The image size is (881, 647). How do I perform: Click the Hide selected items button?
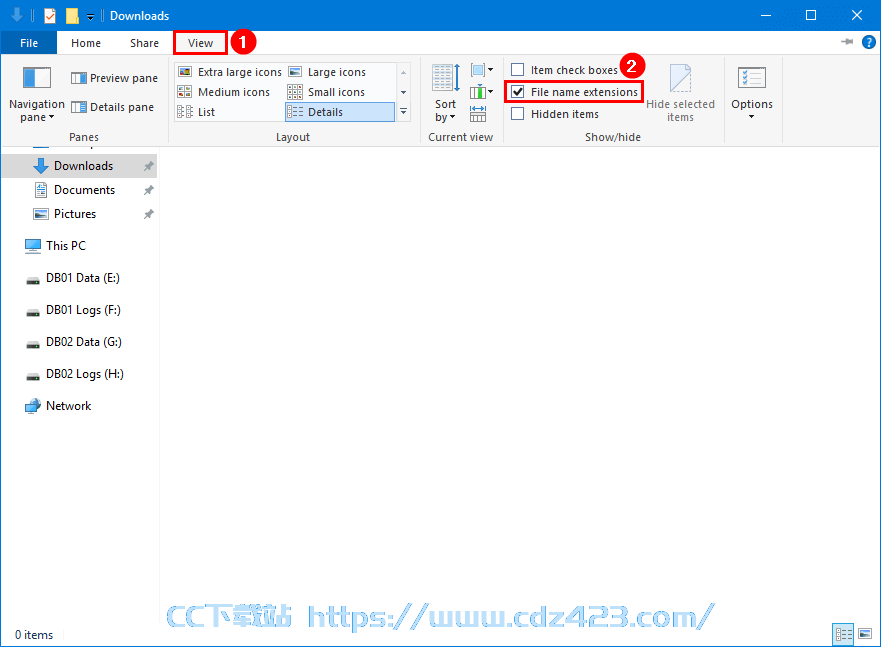pos(680,93)
